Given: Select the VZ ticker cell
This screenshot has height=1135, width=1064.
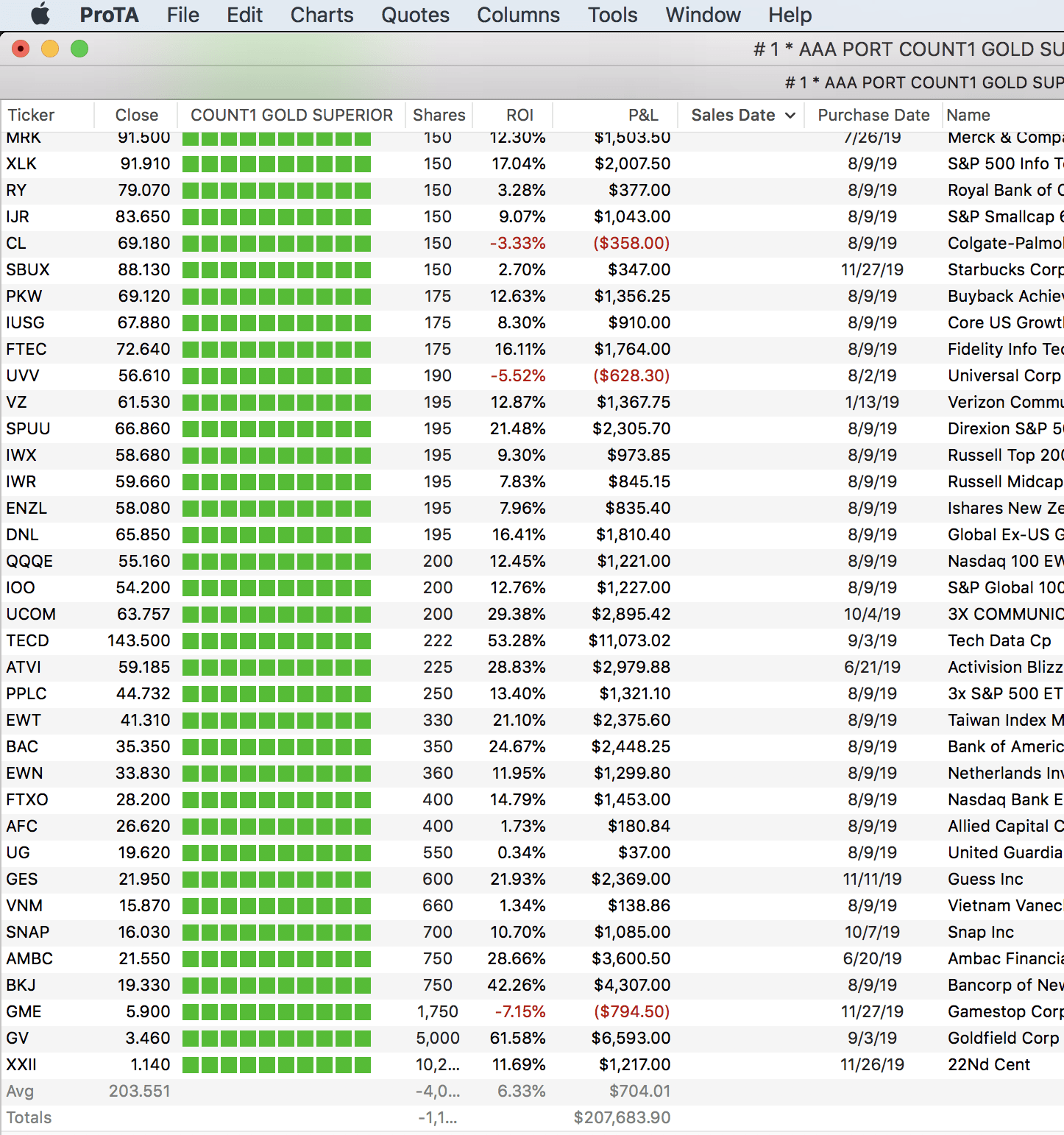Looking at the screenshot, I should click(x=16, y=402).
